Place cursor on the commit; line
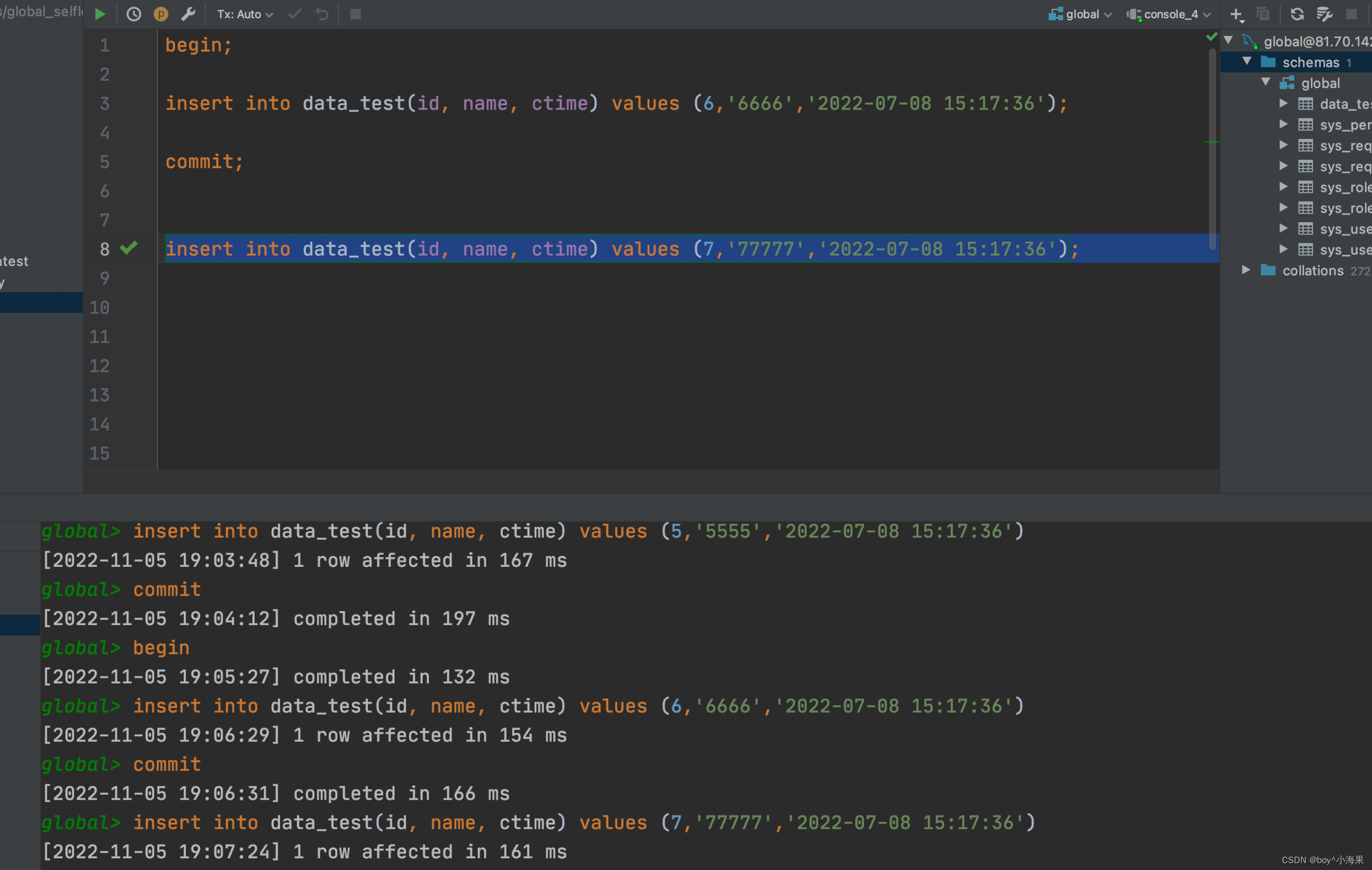 [204, 162]
